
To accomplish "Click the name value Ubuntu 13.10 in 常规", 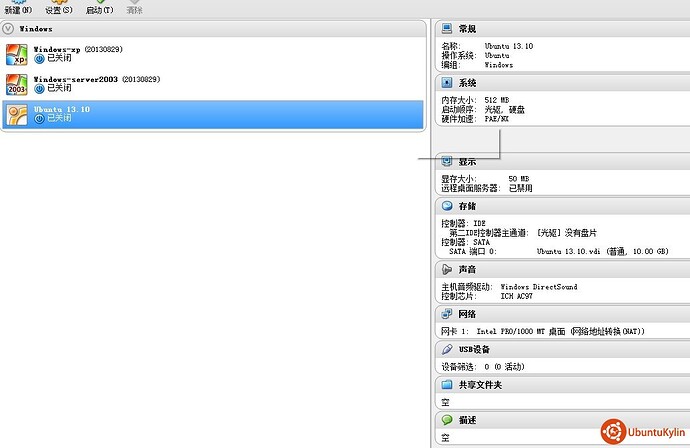I will point(509,46).
